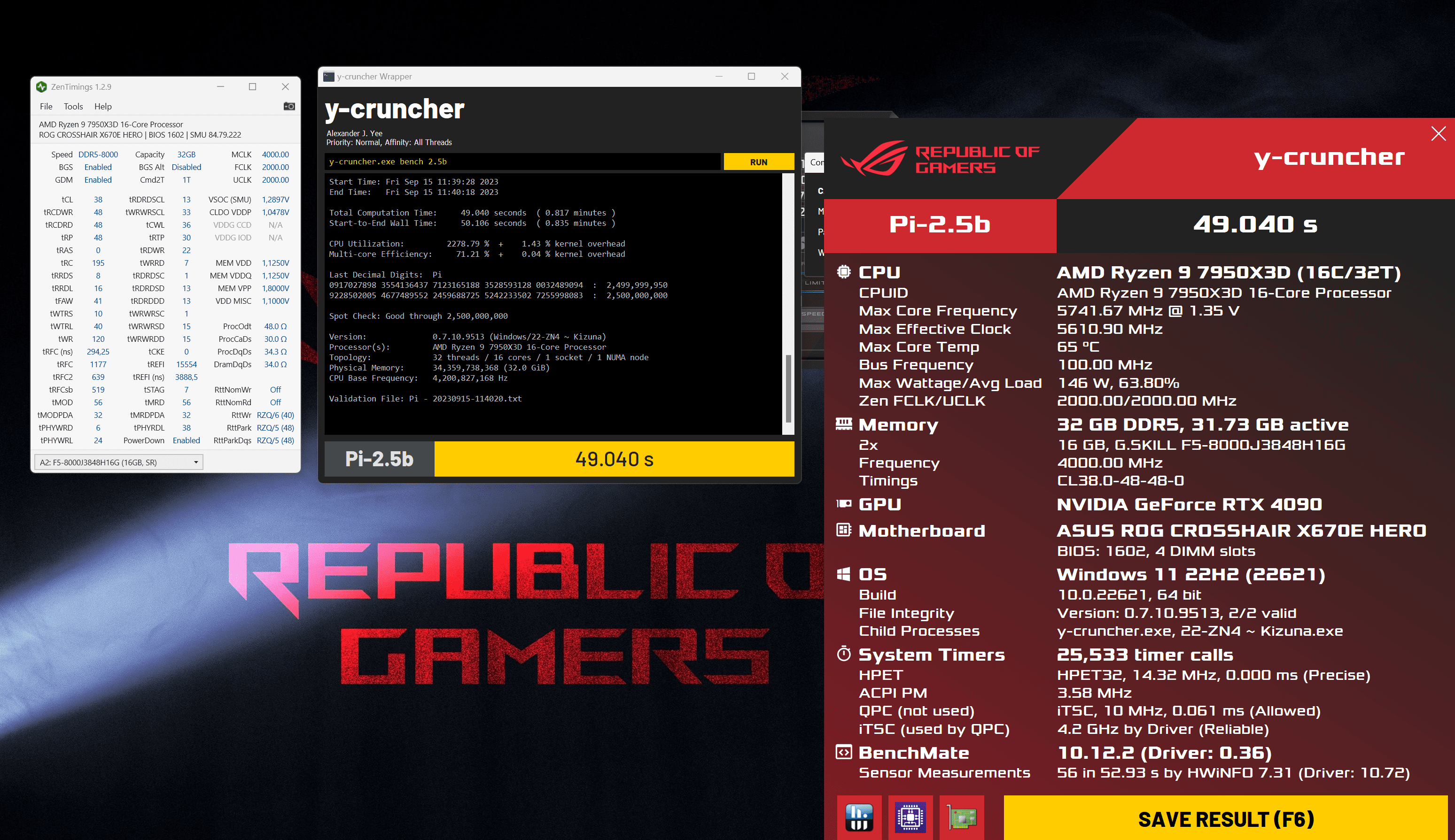1455x840 pixels.
Task: Maximize the y-cruncher Wrapper window
Action: click(751, 76)
